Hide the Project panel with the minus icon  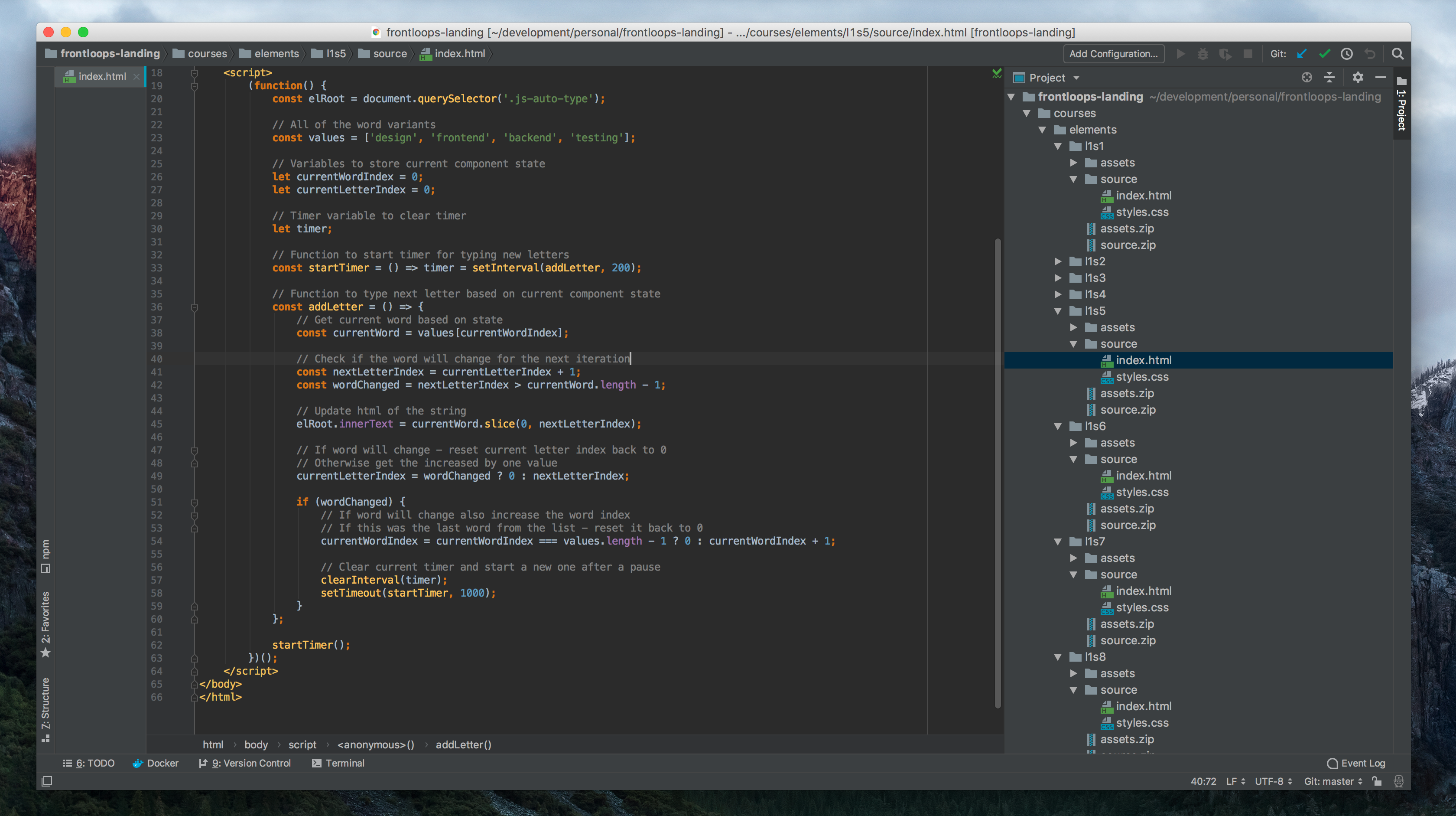click(1380, 78)
